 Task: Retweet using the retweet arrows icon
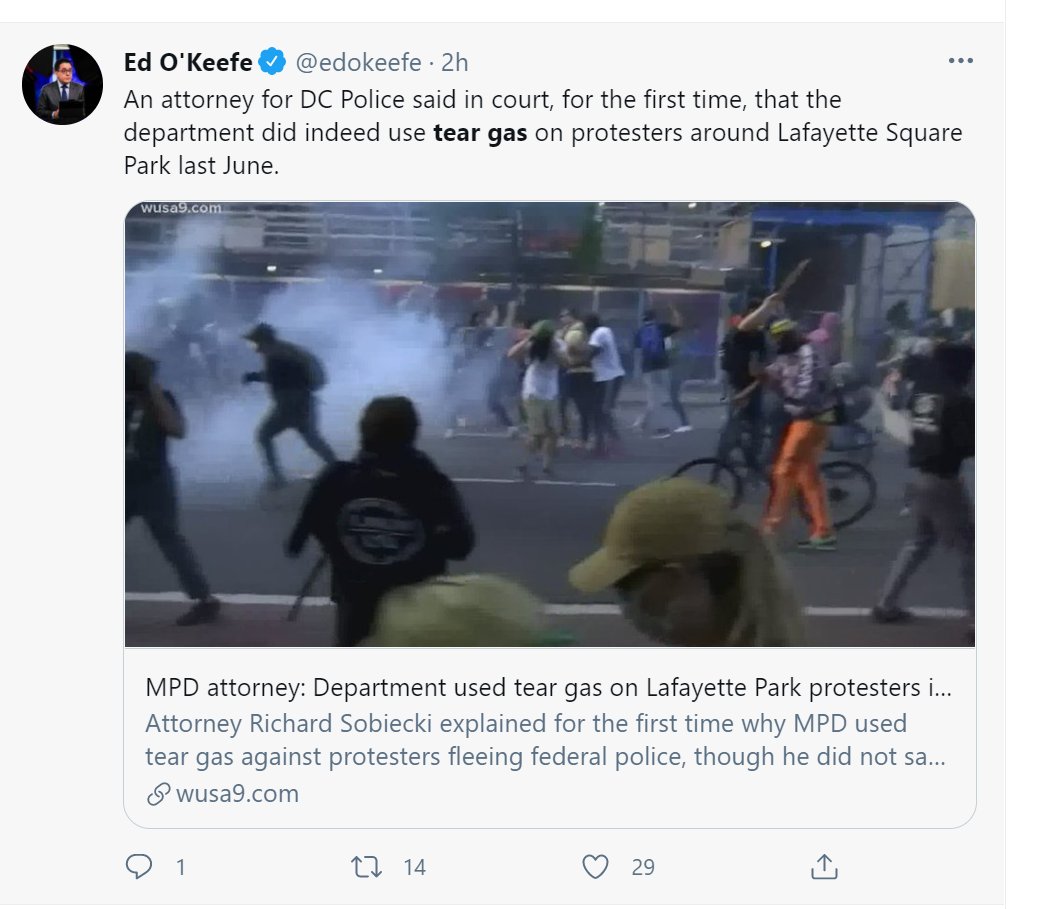[x=366, y=866]
